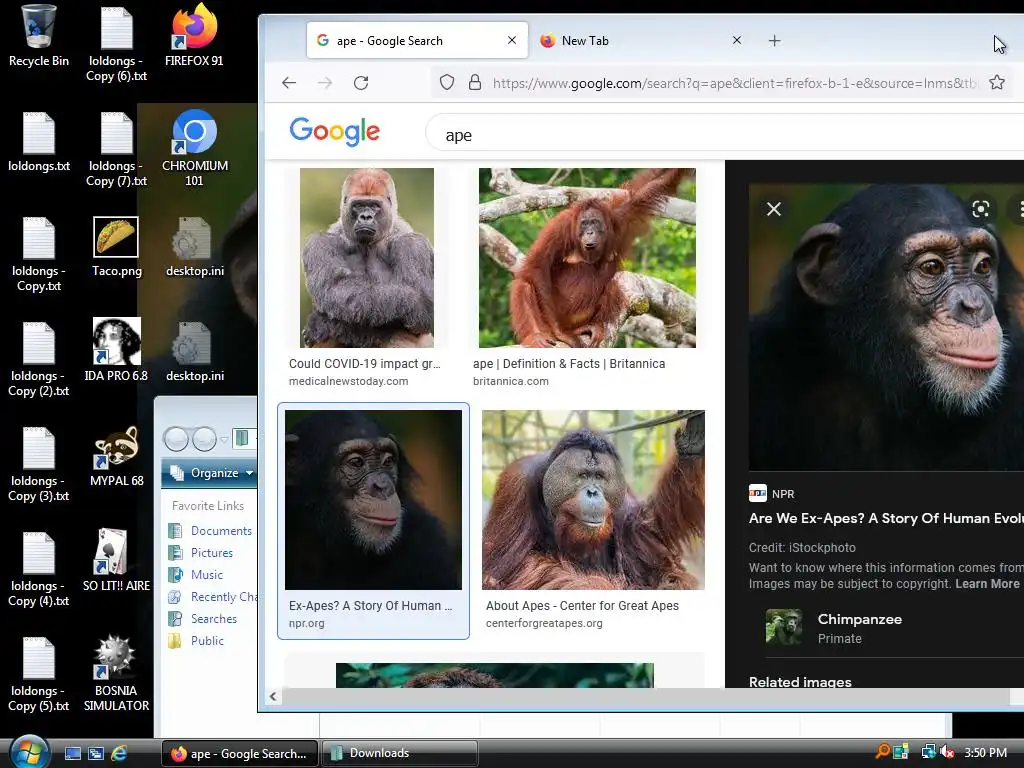Click the Downloads window back navigation button
Screen dimensions: 1024x768
(176, 439)
